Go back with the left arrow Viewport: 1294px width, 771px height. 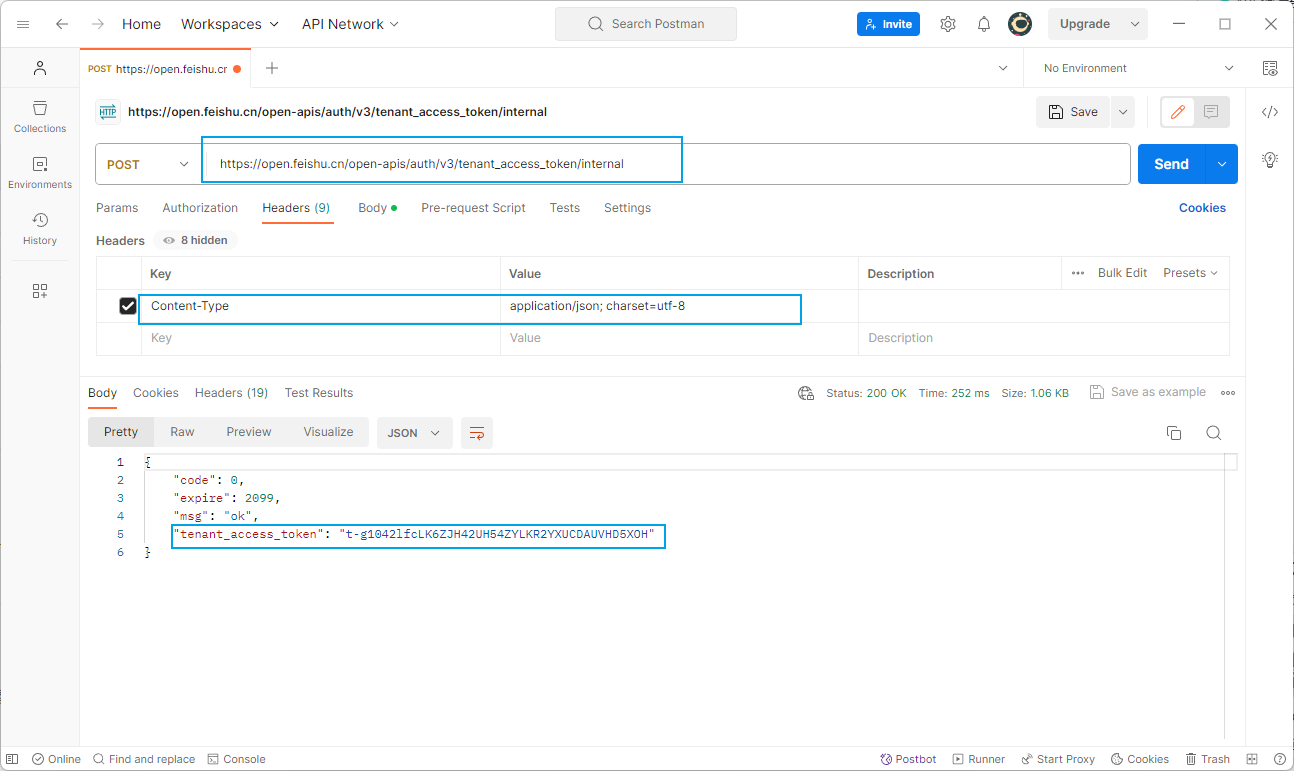tap(62, 24)
